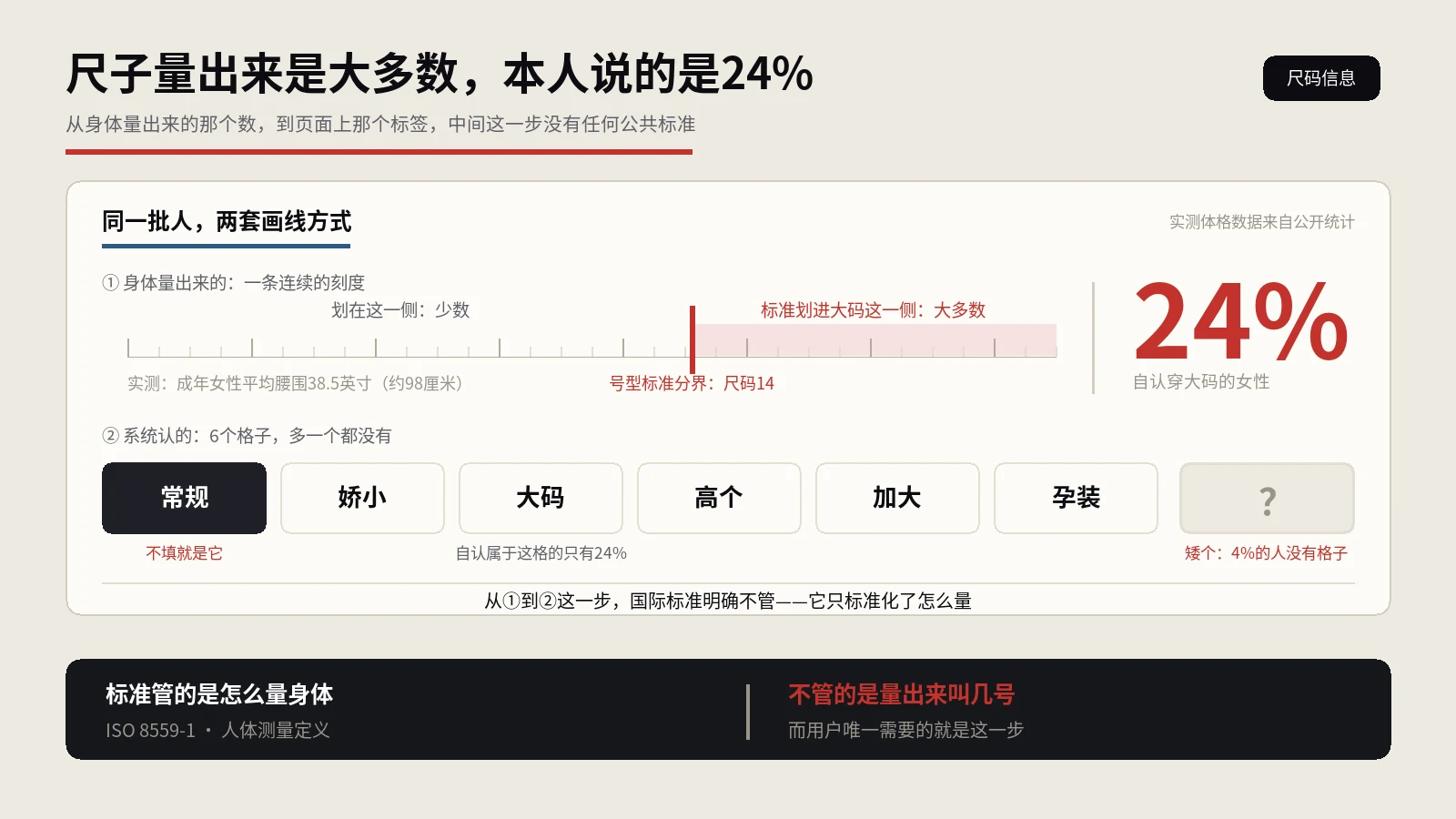Click the question mark box

click(1267, 498)
